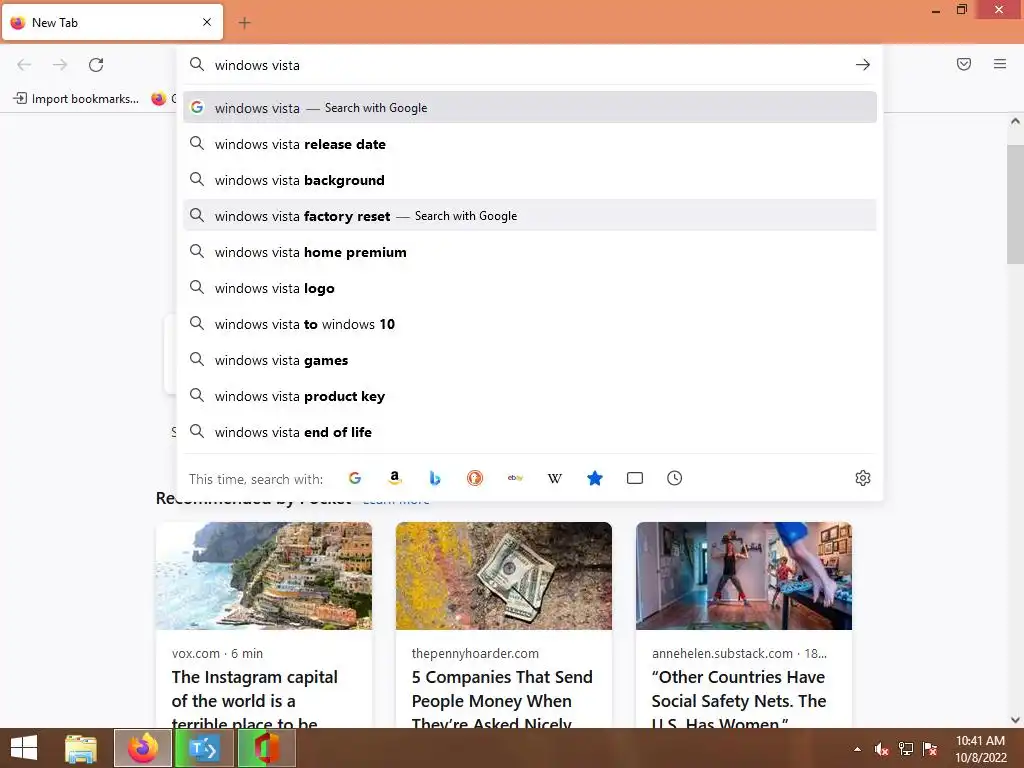This screenshot has width=1024, height=768.
Task: Click the vertical scrollbar thumb
Action: 1015,204
